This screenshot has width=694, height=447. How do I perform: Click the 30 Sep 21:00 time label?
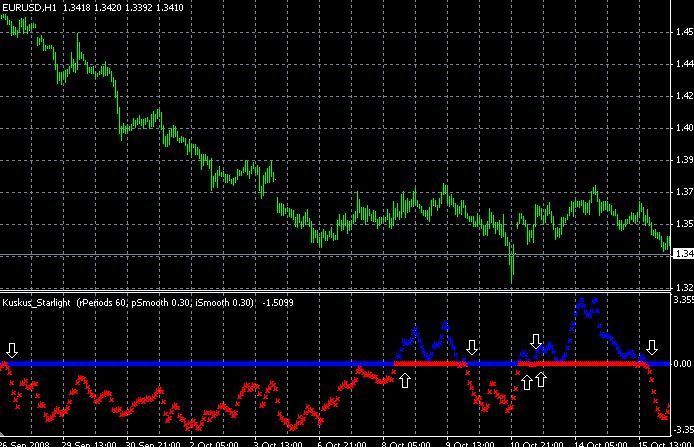(153, 443)
